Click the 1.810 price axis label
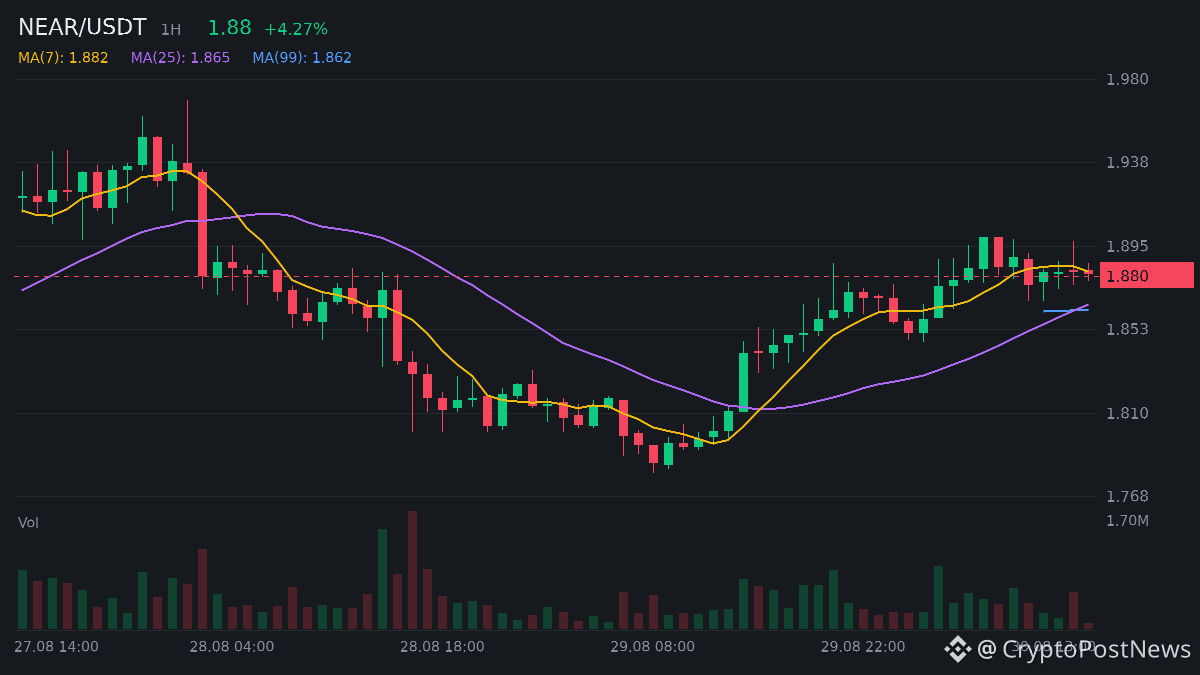The image size is (1200, 675). coord(1127,413)
